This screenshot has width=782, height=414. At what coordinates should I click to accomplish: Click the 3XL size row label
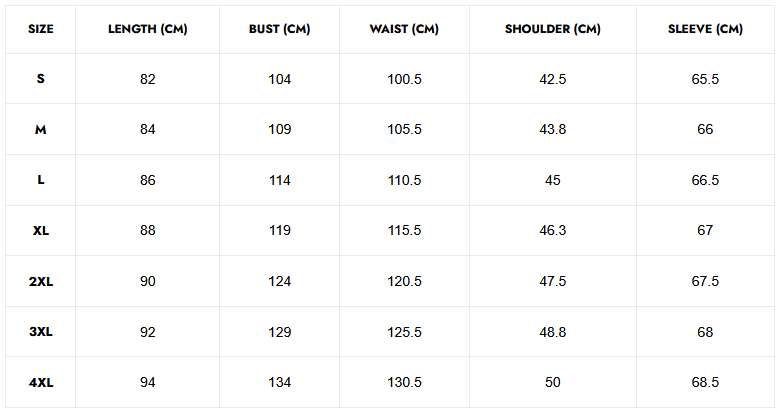[x=41, y=332]
